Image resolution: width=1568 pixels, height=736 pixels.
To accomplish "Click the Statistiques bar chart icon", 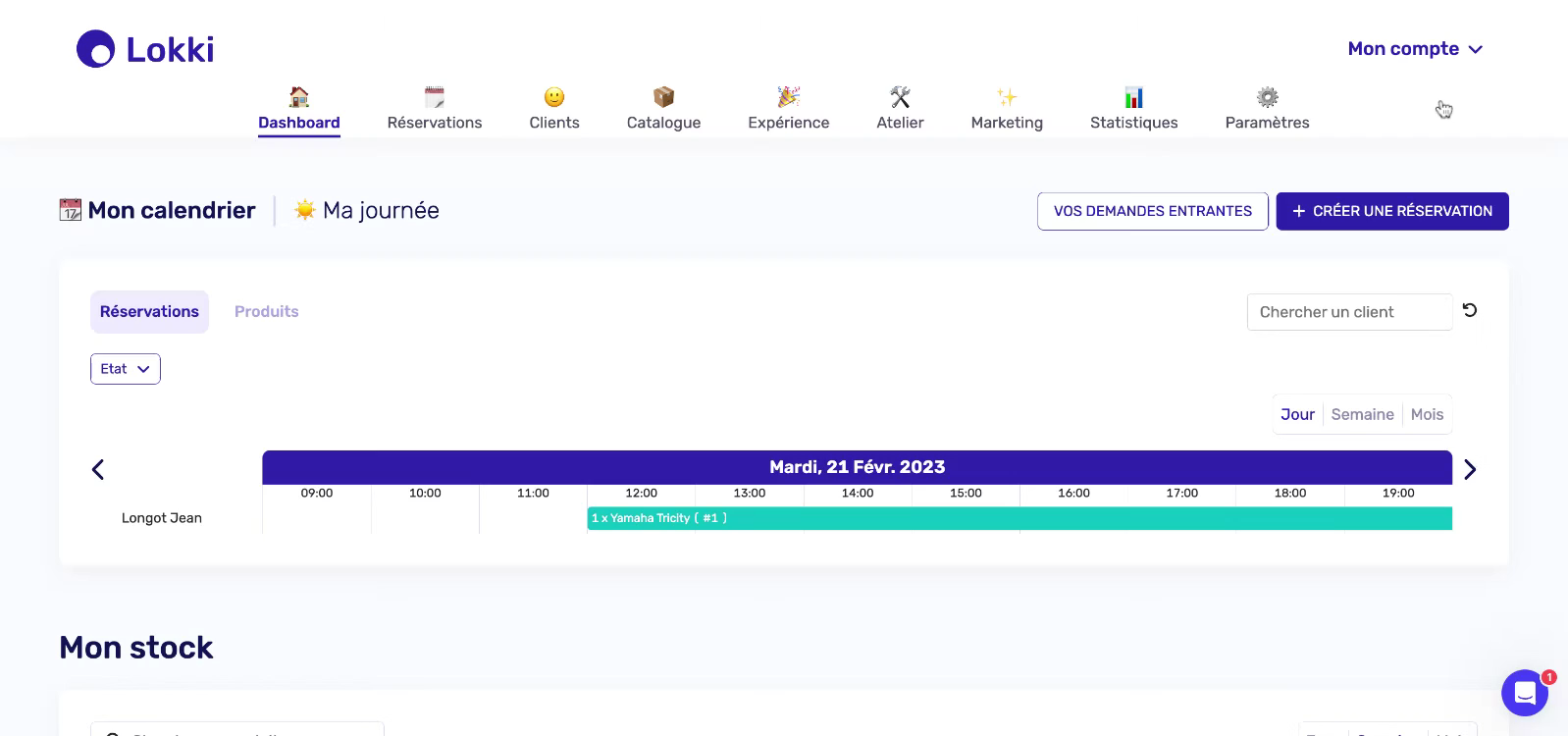I will pos(1134,97).
